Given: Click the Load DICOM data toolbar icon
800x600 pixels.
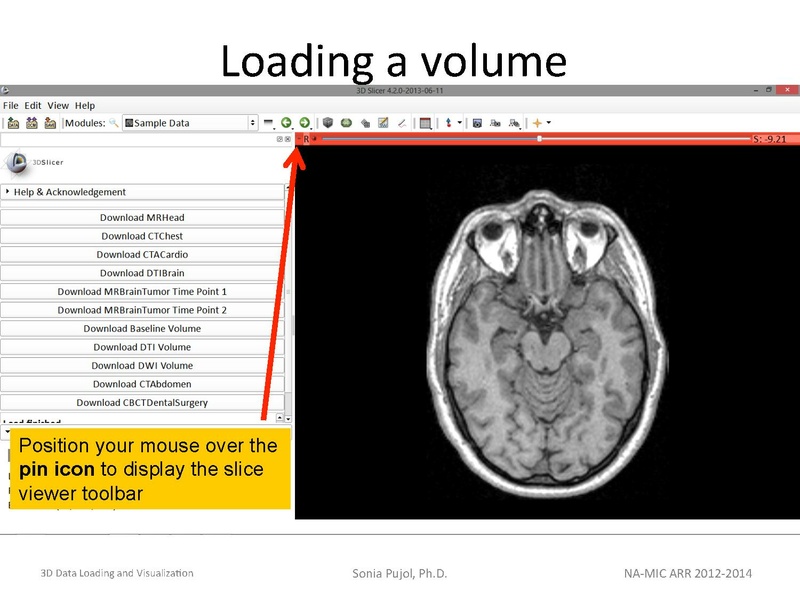Looking at the screenshot, I should click(32, 123).
